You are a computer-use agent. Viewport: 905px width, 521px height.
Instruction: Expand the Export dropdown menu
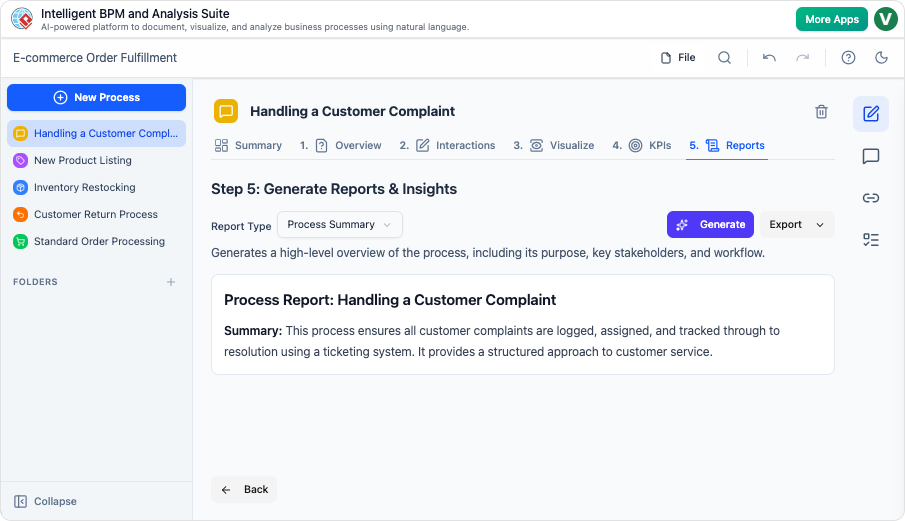click(797, 225)
